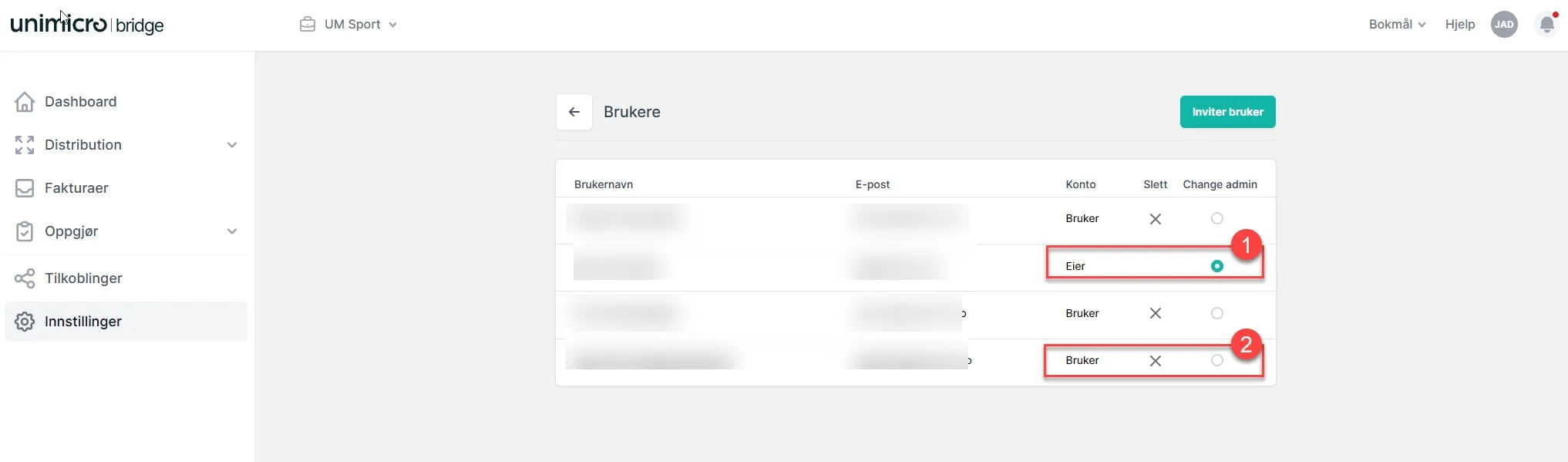Image resolution: width=1568 pixels, height=462 pixels.
Task: Click the Tilkoblinger share-nodes icon
Action: pos(25,278)
